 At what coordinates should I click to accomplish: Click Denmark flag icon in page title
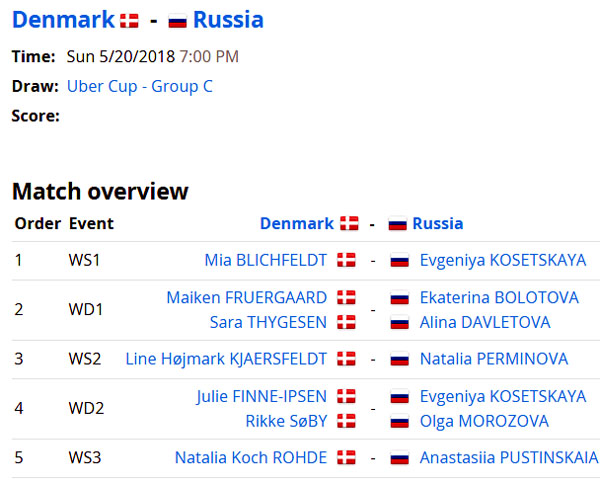point(129,21)
